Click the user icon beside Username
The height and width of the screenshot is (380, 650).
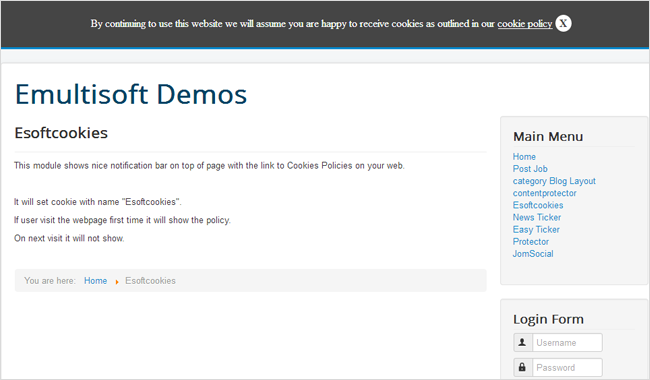523,343
